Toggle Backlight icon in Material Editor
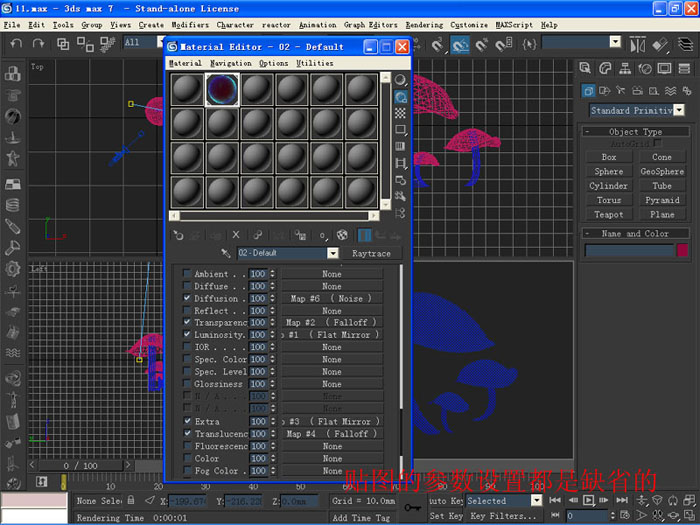 coord(400,97)
